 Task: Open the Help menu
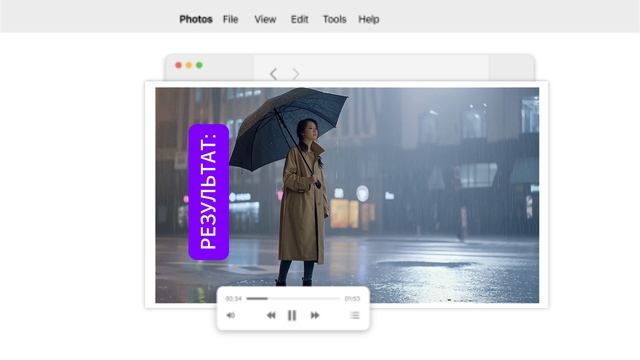pyautogui.click(x=369, y=19)
